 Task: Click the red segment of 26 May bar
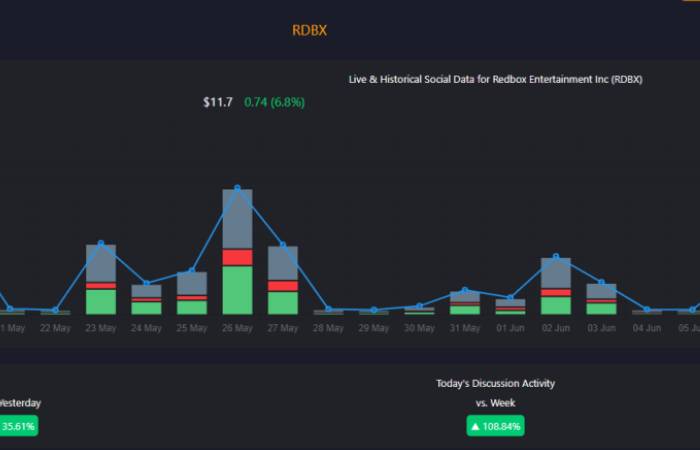238,258
